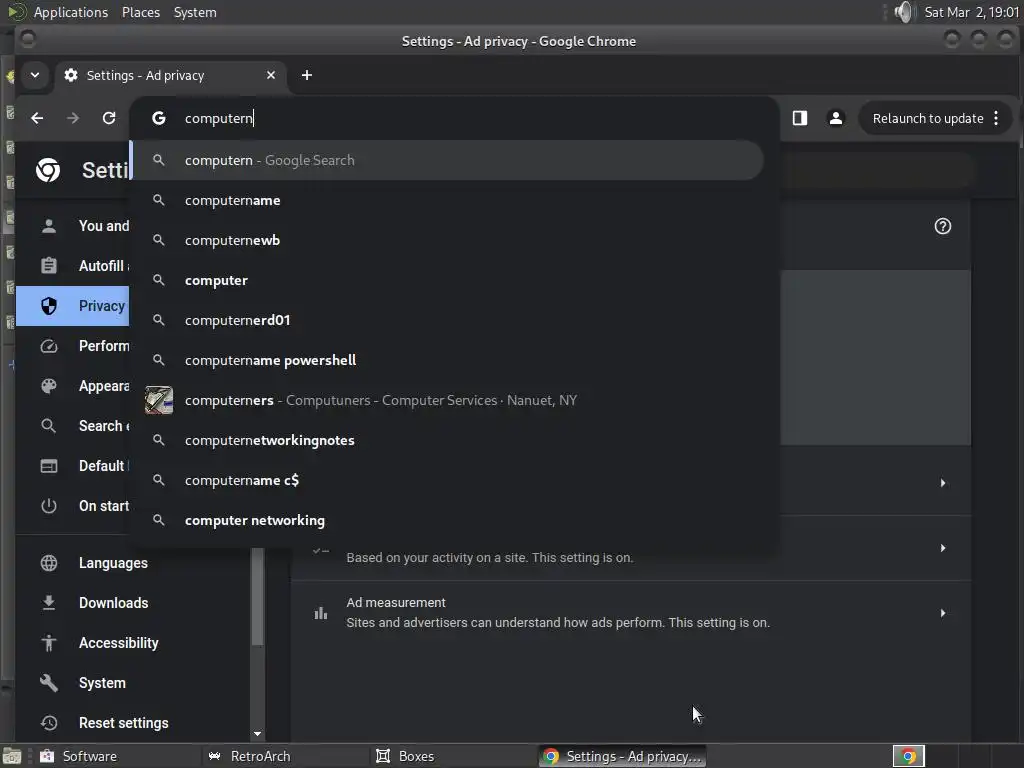Click Relaunch to update button
The height and width of the screenshot is (768, 1024).
[928, 118]
